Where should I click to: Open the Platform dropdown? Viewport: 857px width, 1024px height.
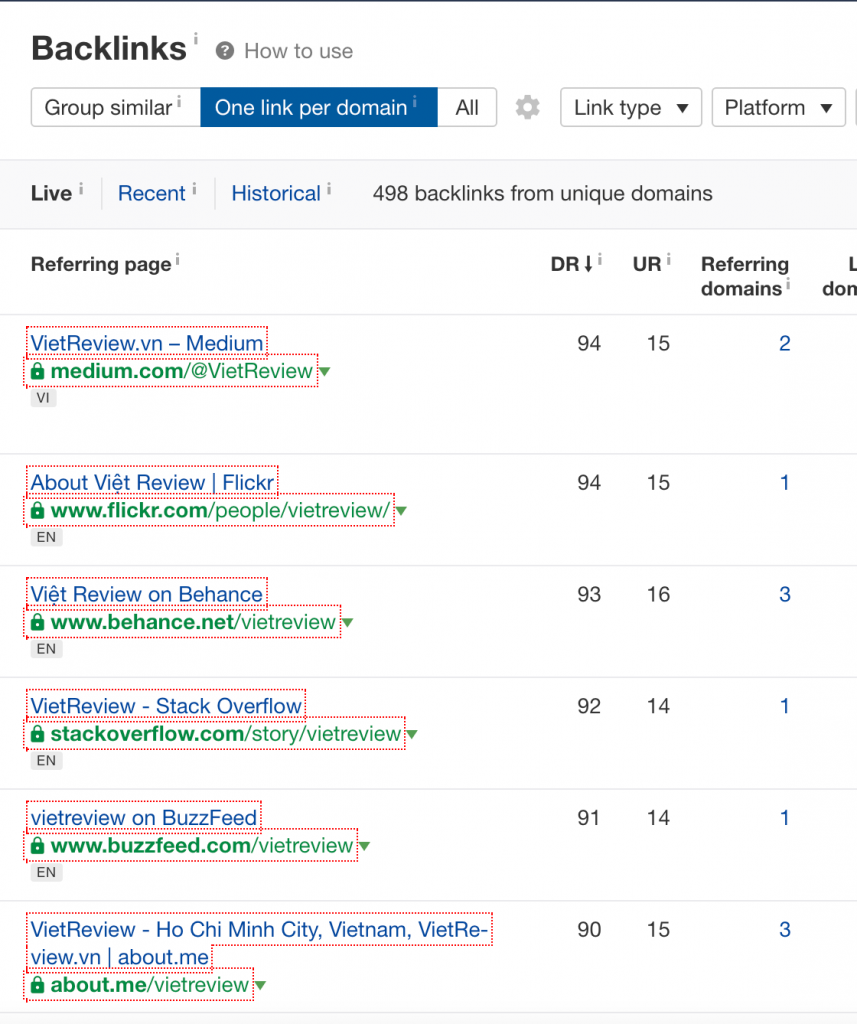[779, 107]
